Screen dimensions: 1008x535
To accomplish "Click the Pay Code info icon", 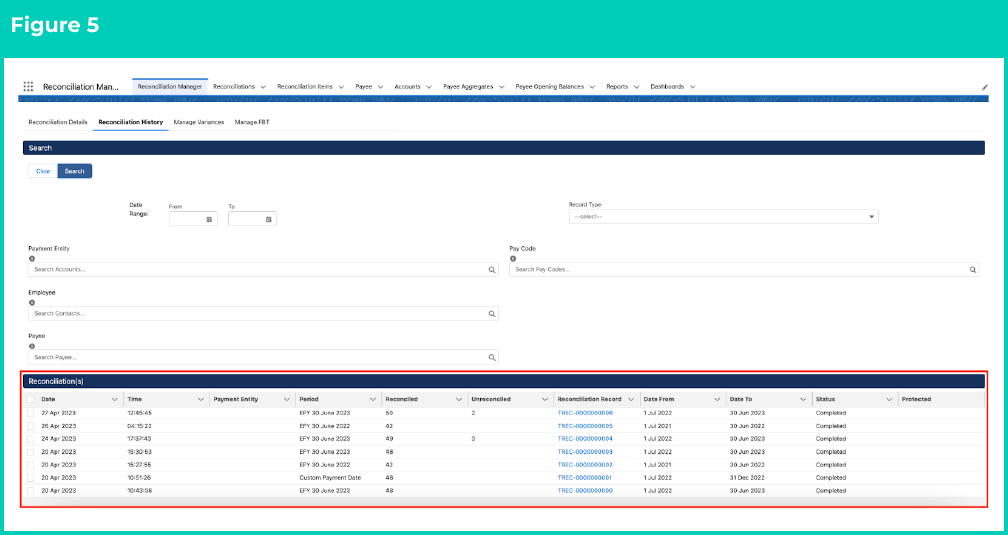I will click(x=513, y=258).
